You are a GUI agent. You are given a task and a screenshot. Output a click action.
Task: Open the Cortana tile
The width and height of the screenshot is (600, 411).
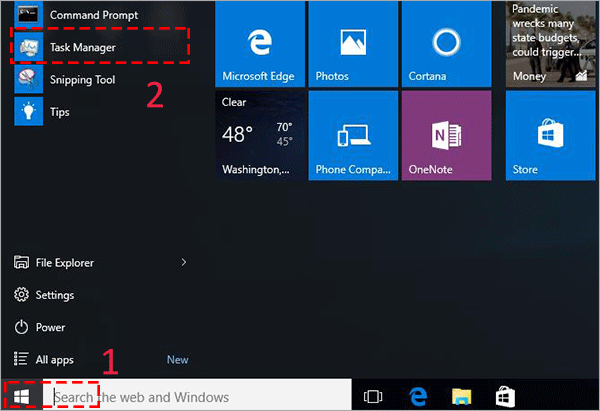pyautogui.click(x=447, y=44)
